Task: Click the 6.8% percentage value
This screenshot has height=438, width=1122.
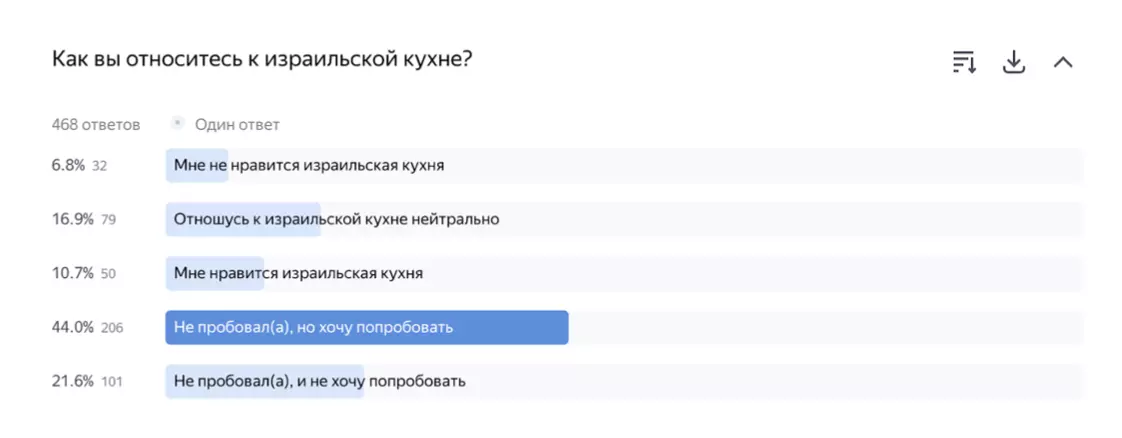Action: pos(68,166)
